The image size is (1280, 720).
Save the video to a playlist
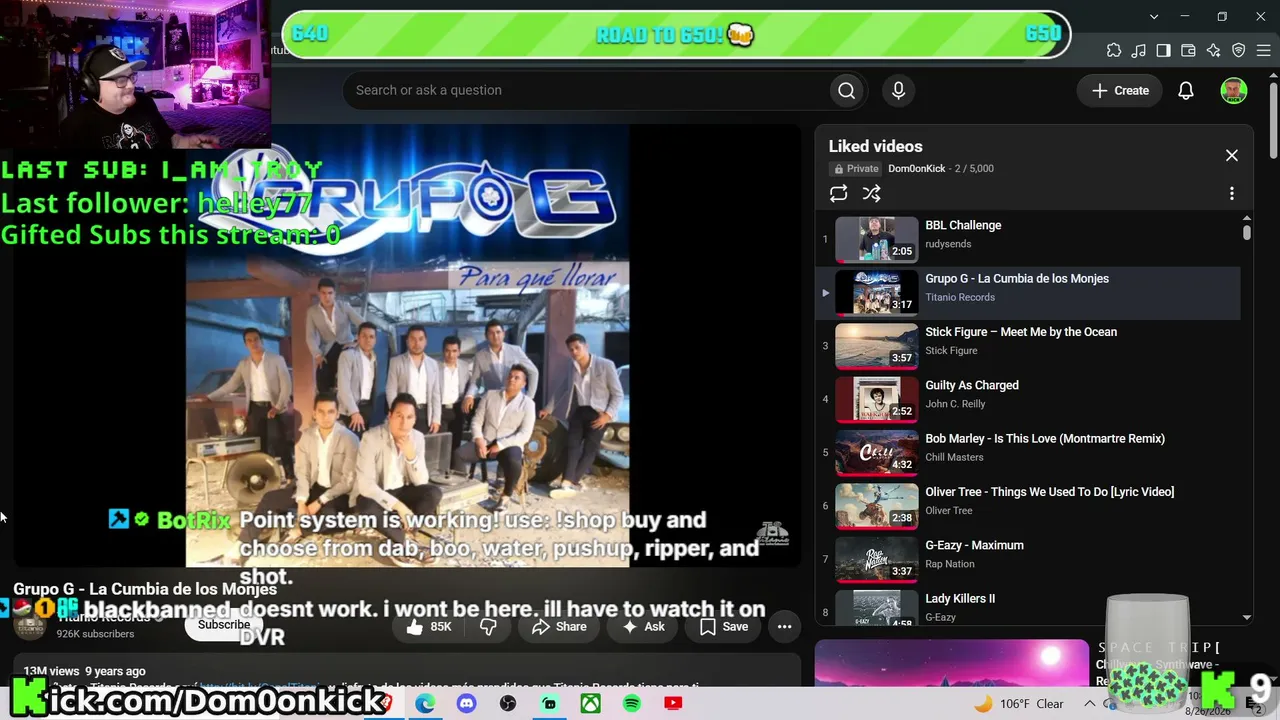click(x=724, y=627)
